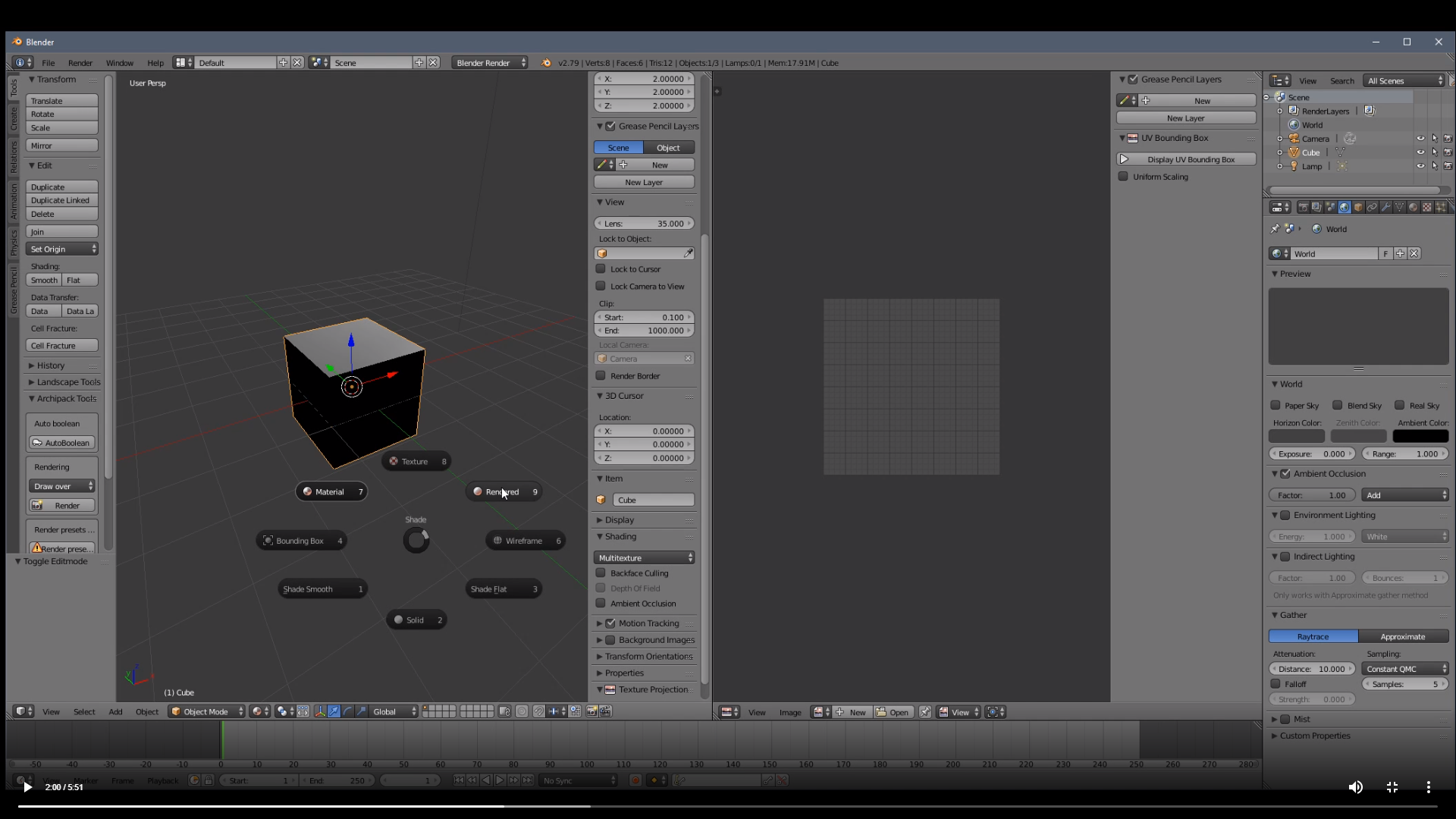Open the Material sphere properties tab
This screenshot has height=819, width=1456.
click(x=1414, y=207)
